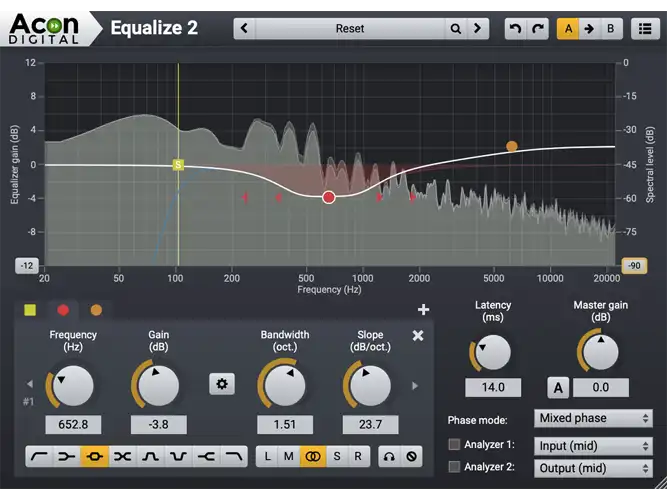The width and height of the screenshot is (667, 500).
Task: Click the -12 gain range button
Action: pyautogui.click(x=27, y=266)
